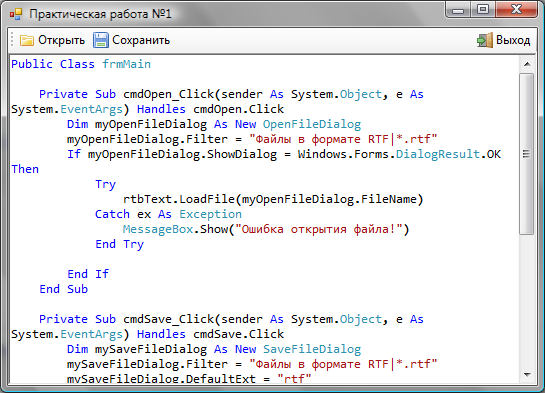545x393 pixels.
Task: Minimize the Практическая работа №1 window
Action: (458, 10)
